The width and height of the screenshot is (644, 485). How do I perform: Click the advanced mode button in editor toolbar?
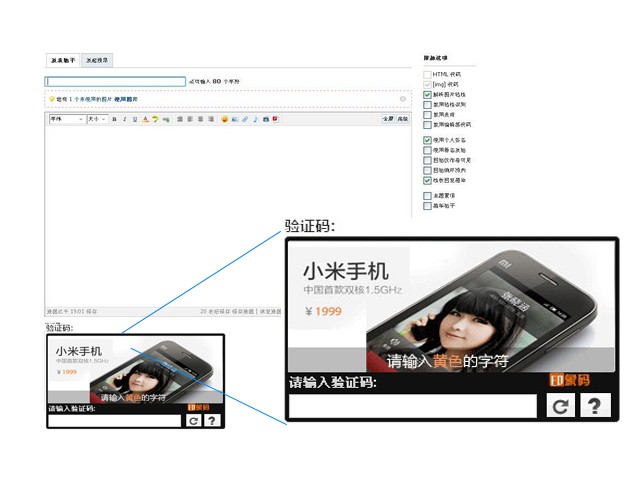[x=402, y=119]
